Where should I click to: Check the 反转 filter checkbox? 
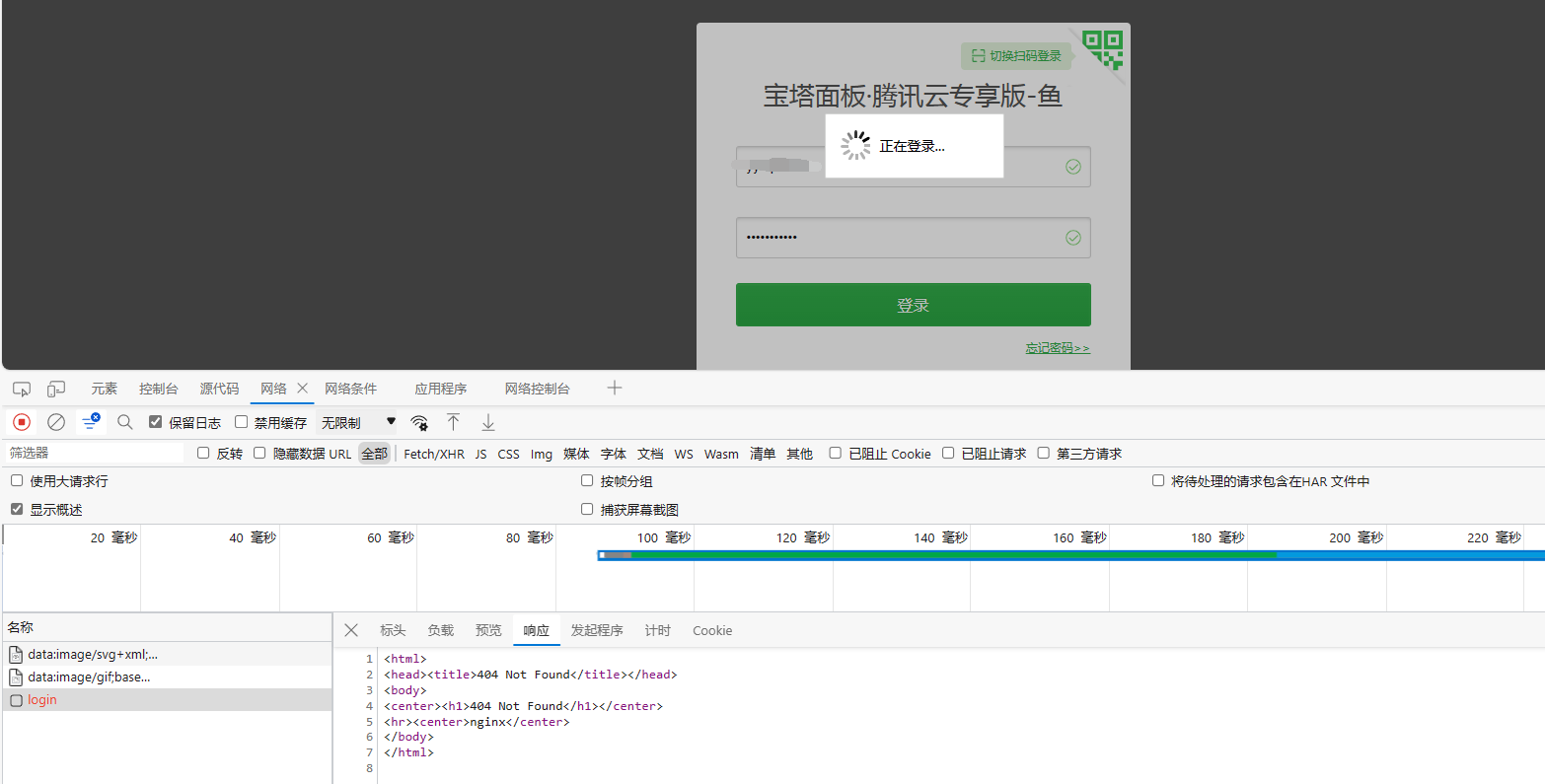tap(203, 453)
